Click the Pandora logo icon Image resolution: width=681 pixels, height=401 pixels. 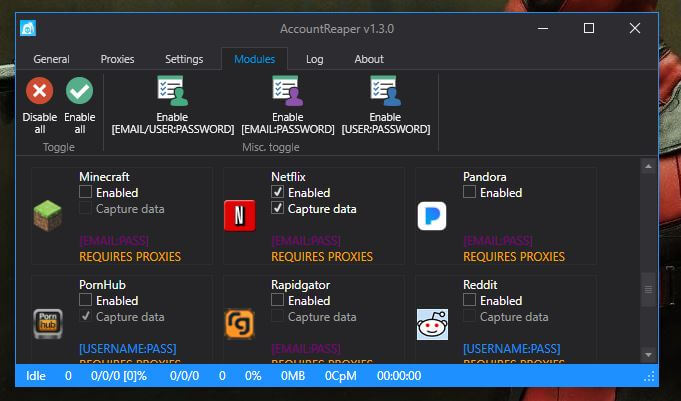point(432,215)
